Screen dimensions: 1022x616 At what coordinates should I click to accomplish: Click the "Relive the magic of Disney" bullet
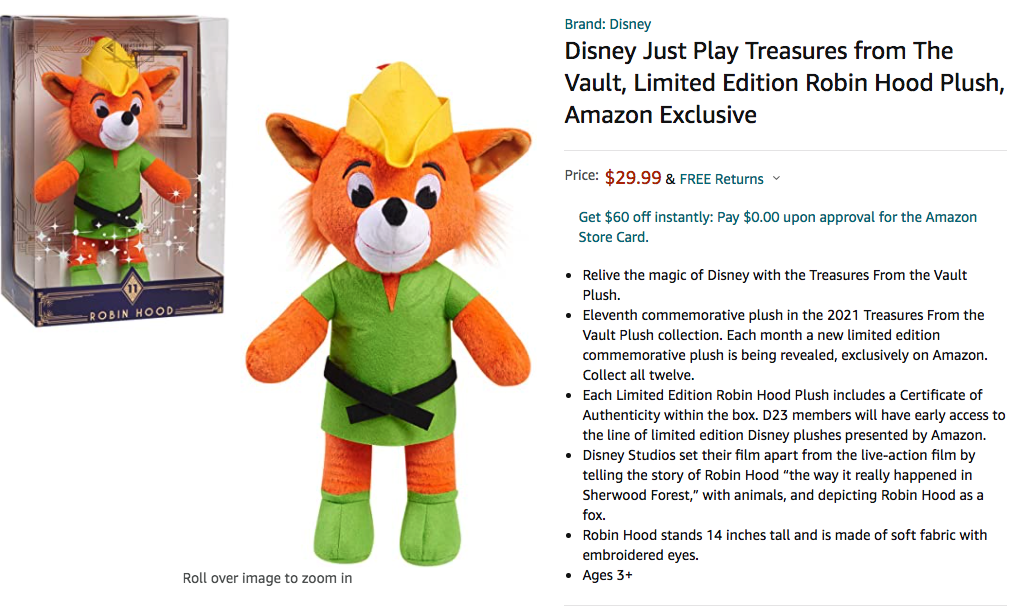pos(775,285)
